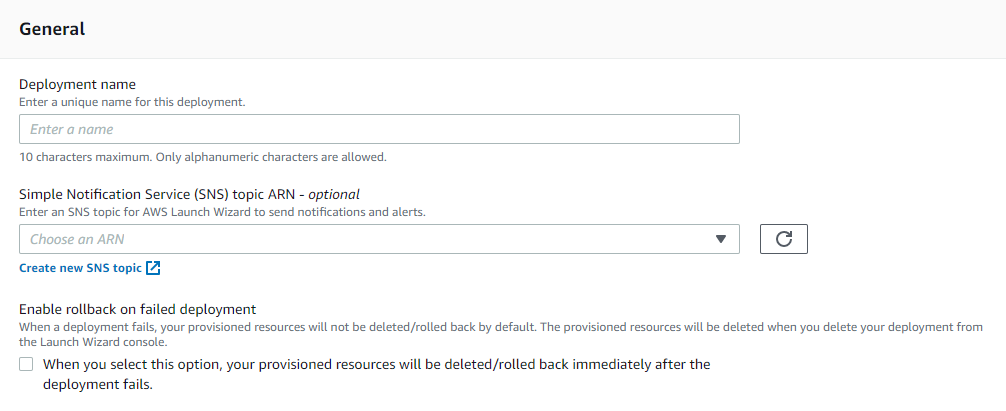
Task: Click the italic "optional" text in SNS label
Action: 334,194
